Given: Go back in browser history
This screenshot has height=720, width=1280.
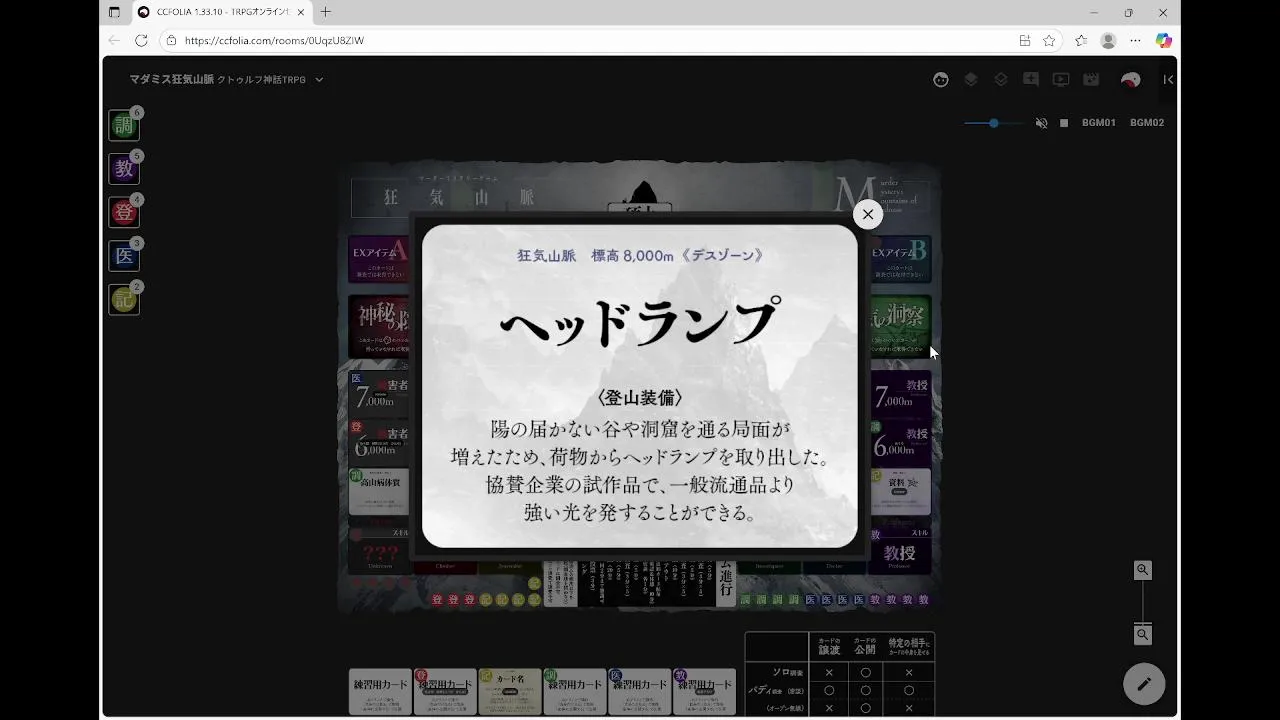Looking at the screenshot, I should (114, 41).
